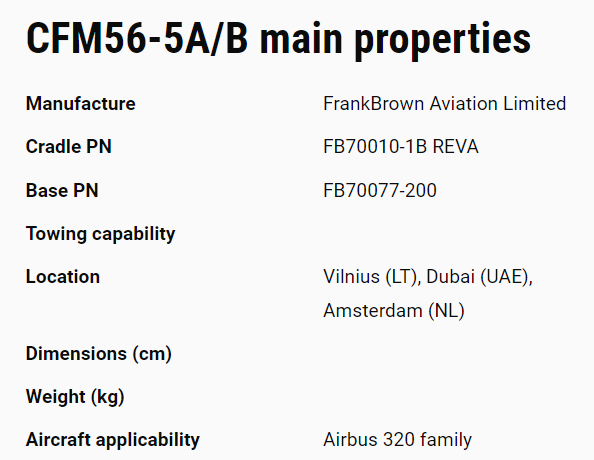Click the Amsterdam (NL) location text

pos(394,311)
